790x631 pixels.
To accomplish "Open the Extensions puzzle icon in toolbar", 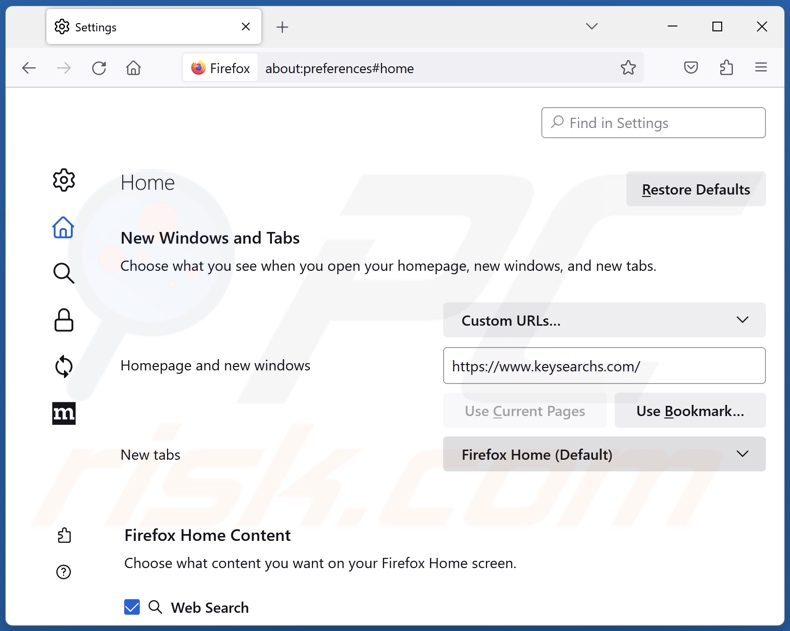I will 726,68.
